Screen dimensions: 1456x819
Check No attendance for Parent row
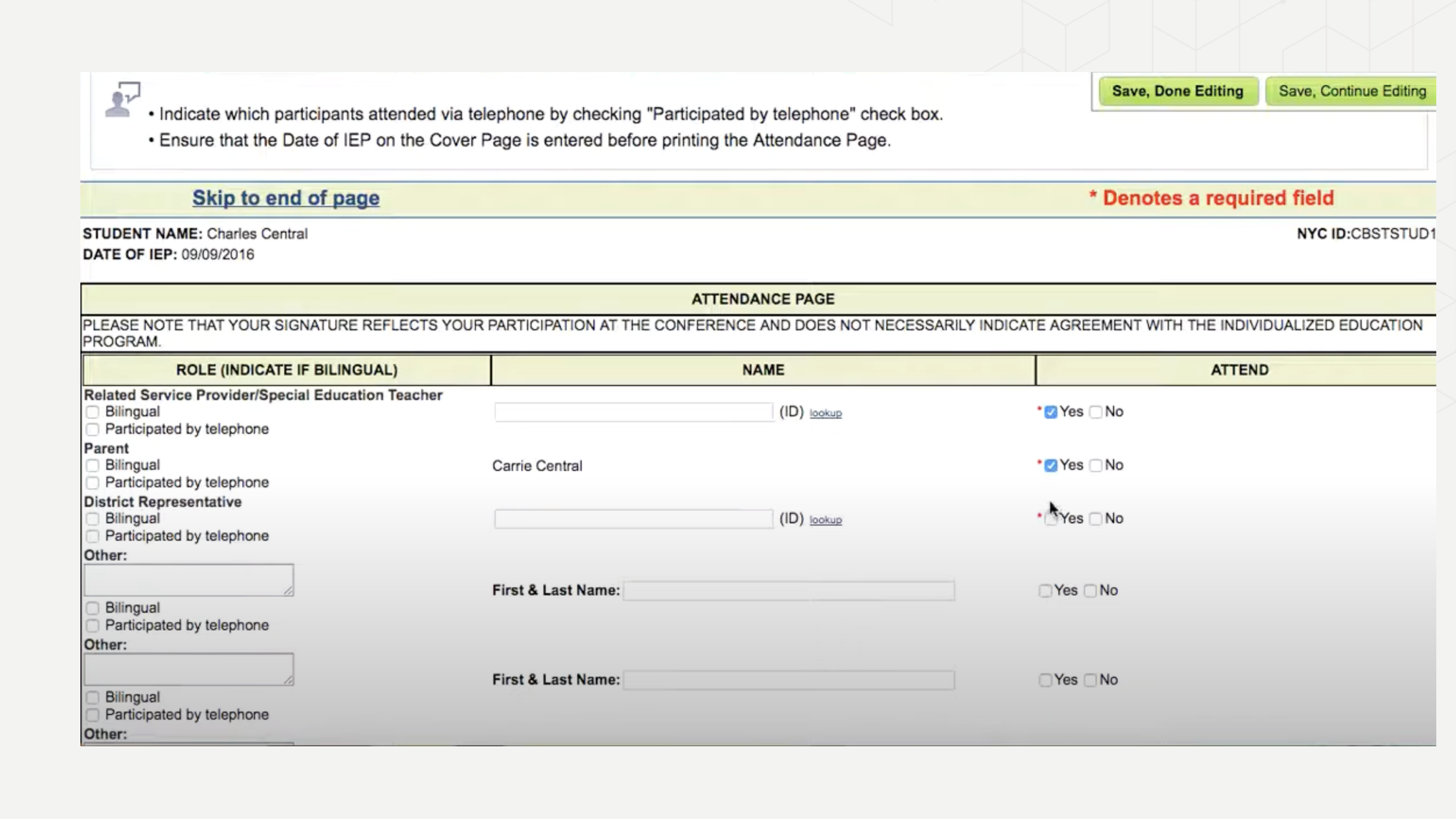click(x=1095, y=465)
